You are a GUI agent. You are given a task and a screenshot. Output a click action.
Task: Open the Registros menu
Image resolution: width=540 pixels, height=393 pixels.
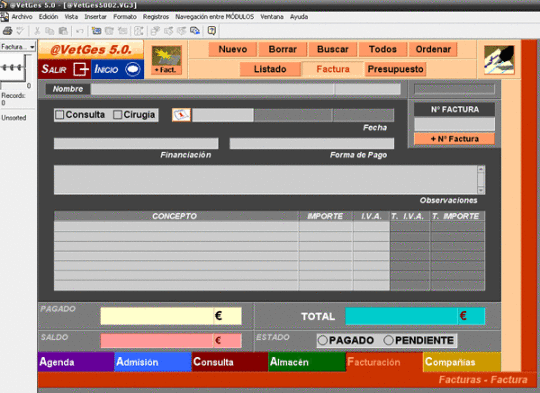click(156, 17)
